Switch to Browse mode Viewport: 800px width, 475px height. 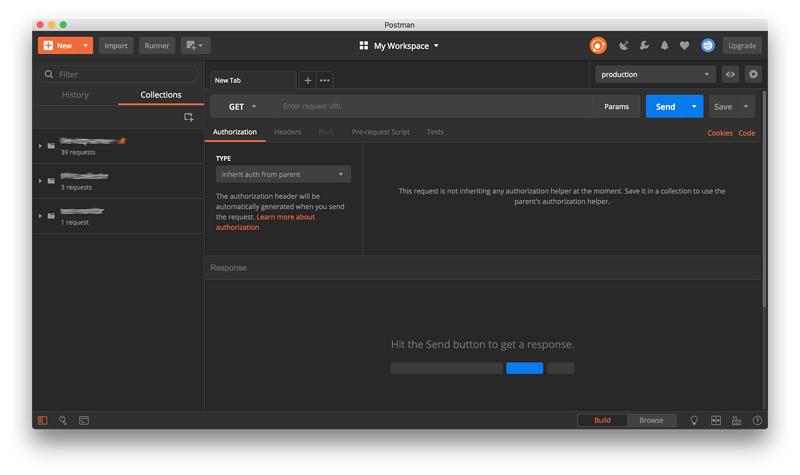tap(651, 420)
